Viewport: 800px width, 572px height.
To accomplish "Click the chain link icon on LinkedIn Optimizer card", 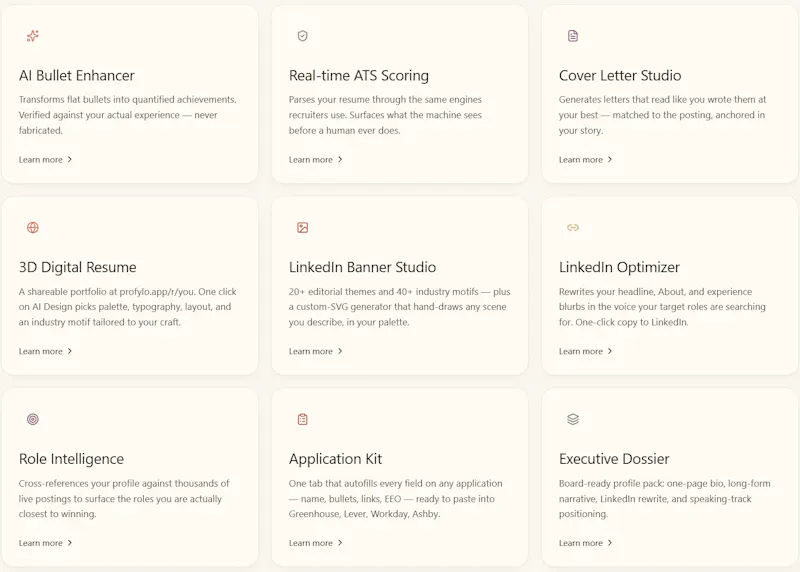I will [573, 228].
